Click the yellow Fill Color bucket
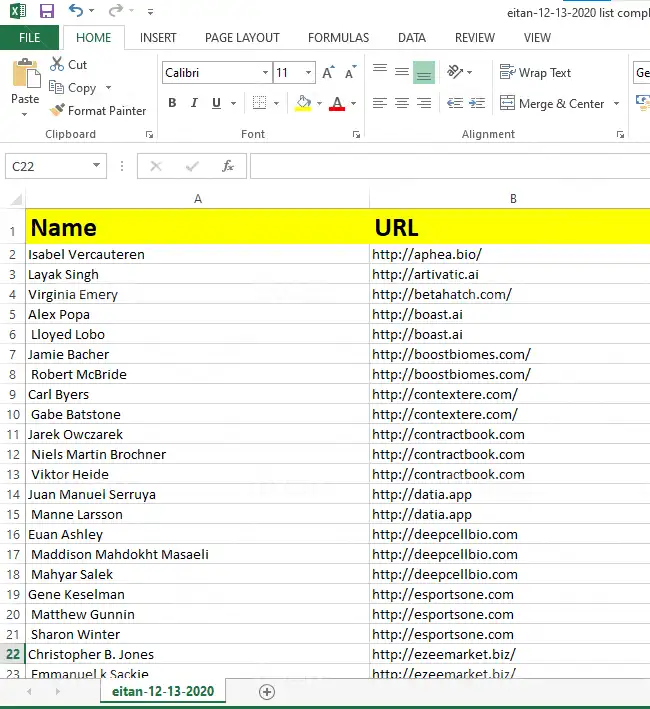 (304, 103)
